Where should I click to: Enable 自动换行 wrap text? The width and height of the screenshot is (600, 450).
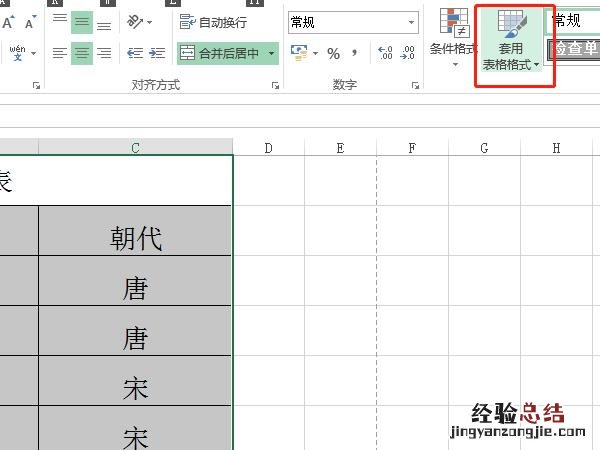pyautogui.click(x=213, y=22)
